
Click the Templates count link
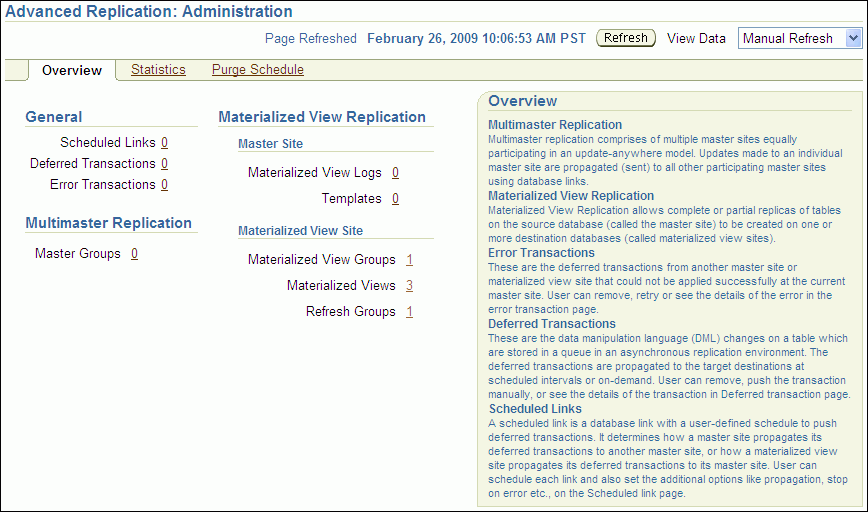click(395, 199)
